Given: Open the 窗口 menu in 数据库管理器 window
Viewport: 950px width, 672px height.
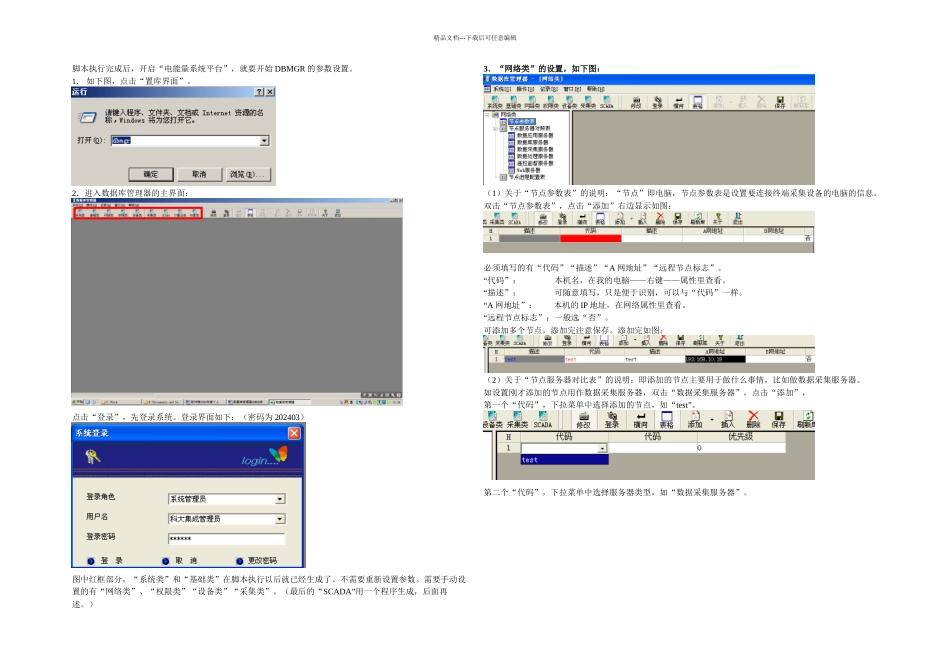Looking at the screenshot, I should (573, 89).
